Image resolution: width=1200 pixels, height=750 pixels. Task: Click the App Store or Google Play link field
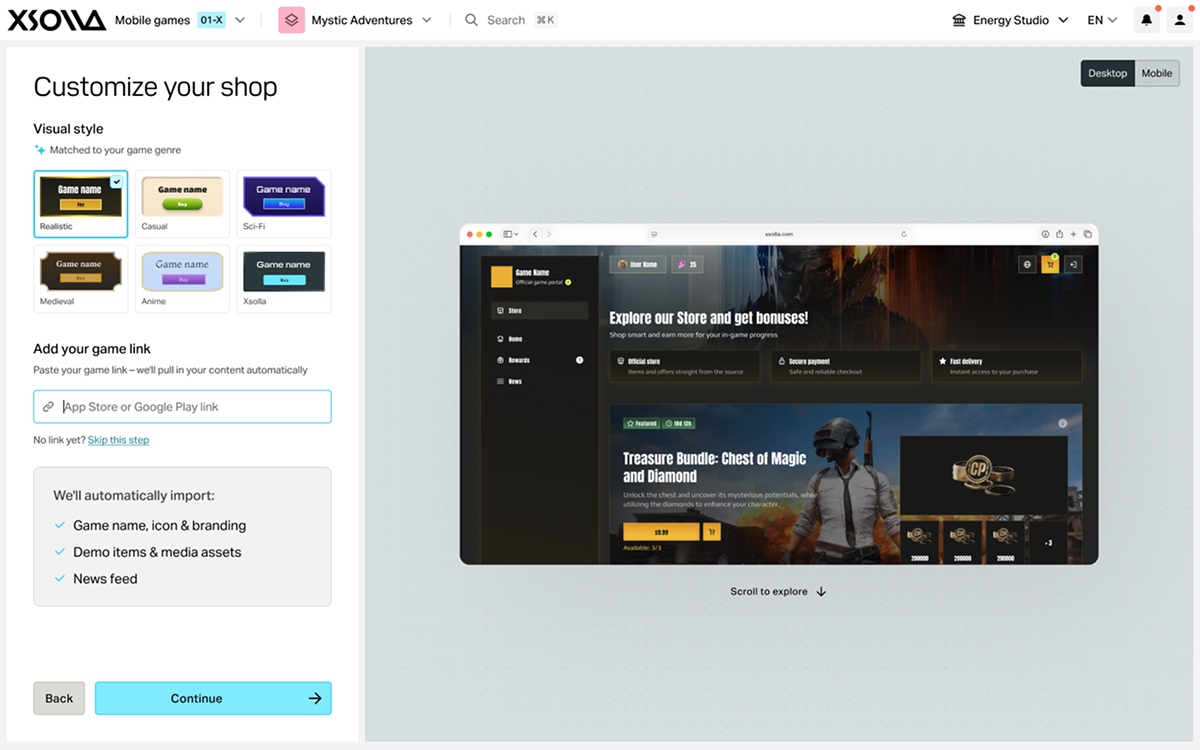(182, 407)
